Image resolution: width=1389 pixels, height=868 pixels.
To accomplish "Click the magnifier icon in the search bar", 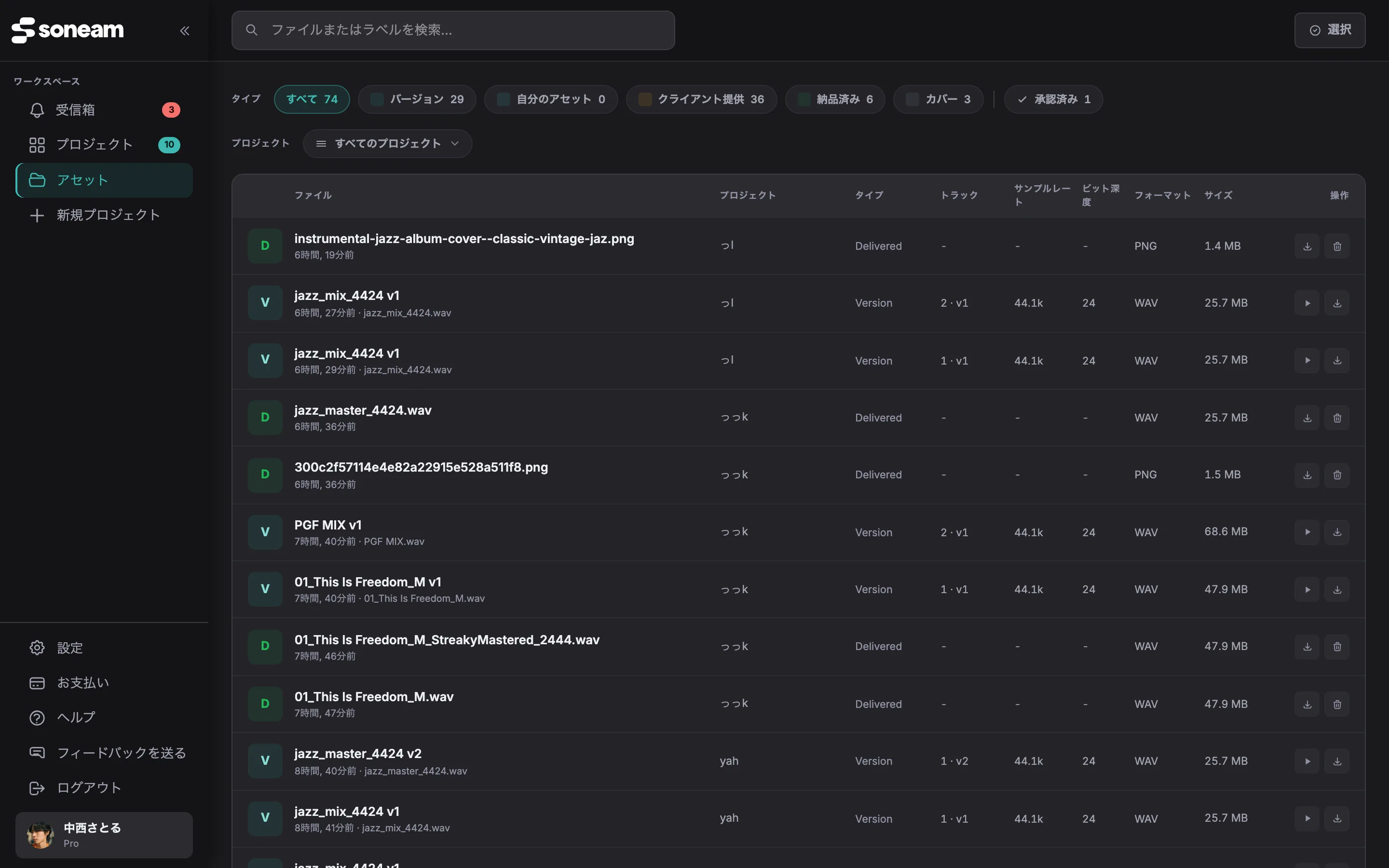I will pyautogui.click(x=251, y=30).
